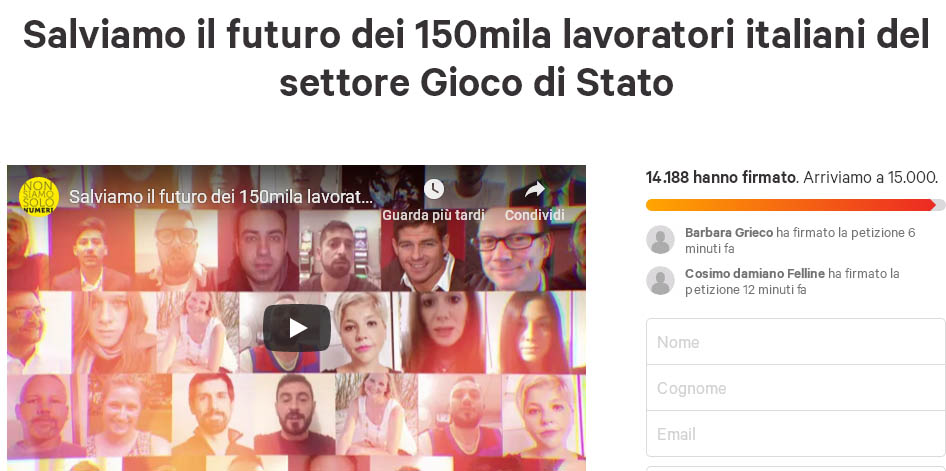Open the Non Siamo Solo Numeri channel logo
This screenshot has width=946, height=471.
pyautogui.click(x=39, y=197)
